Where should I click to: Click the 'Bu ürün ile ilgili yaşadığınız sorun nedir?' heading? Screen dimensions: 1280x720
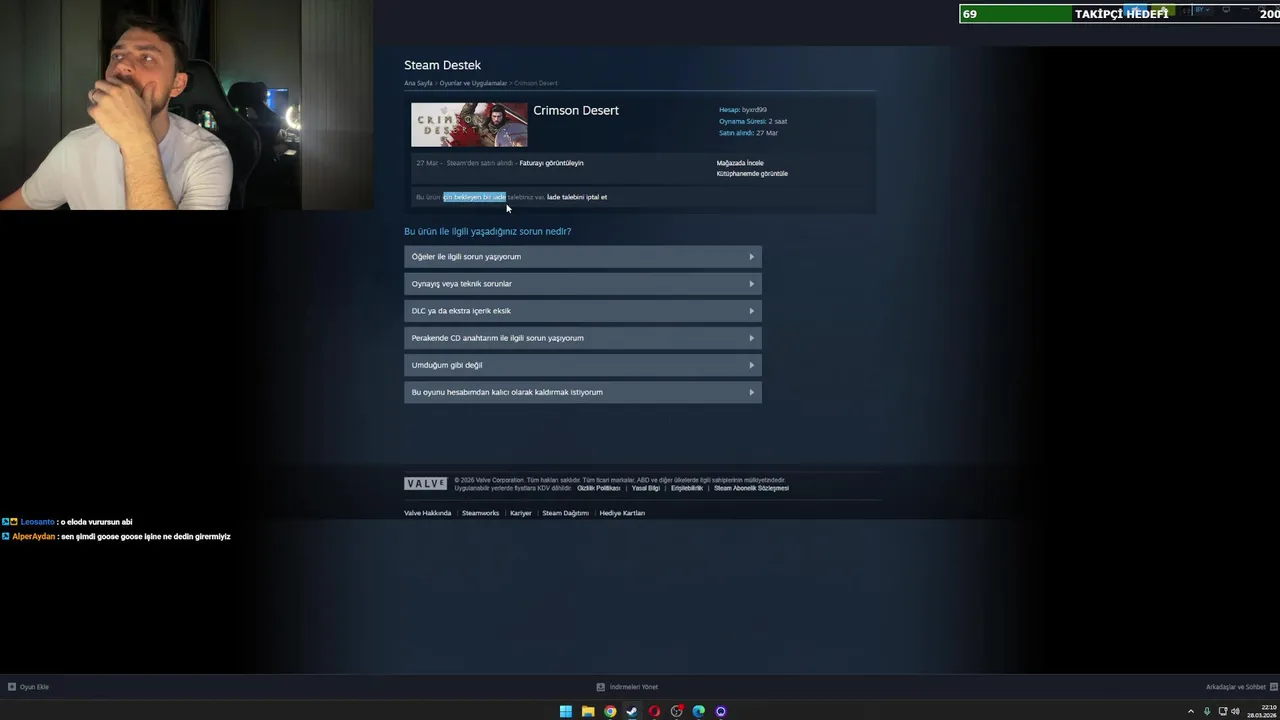tap(487, 231)
